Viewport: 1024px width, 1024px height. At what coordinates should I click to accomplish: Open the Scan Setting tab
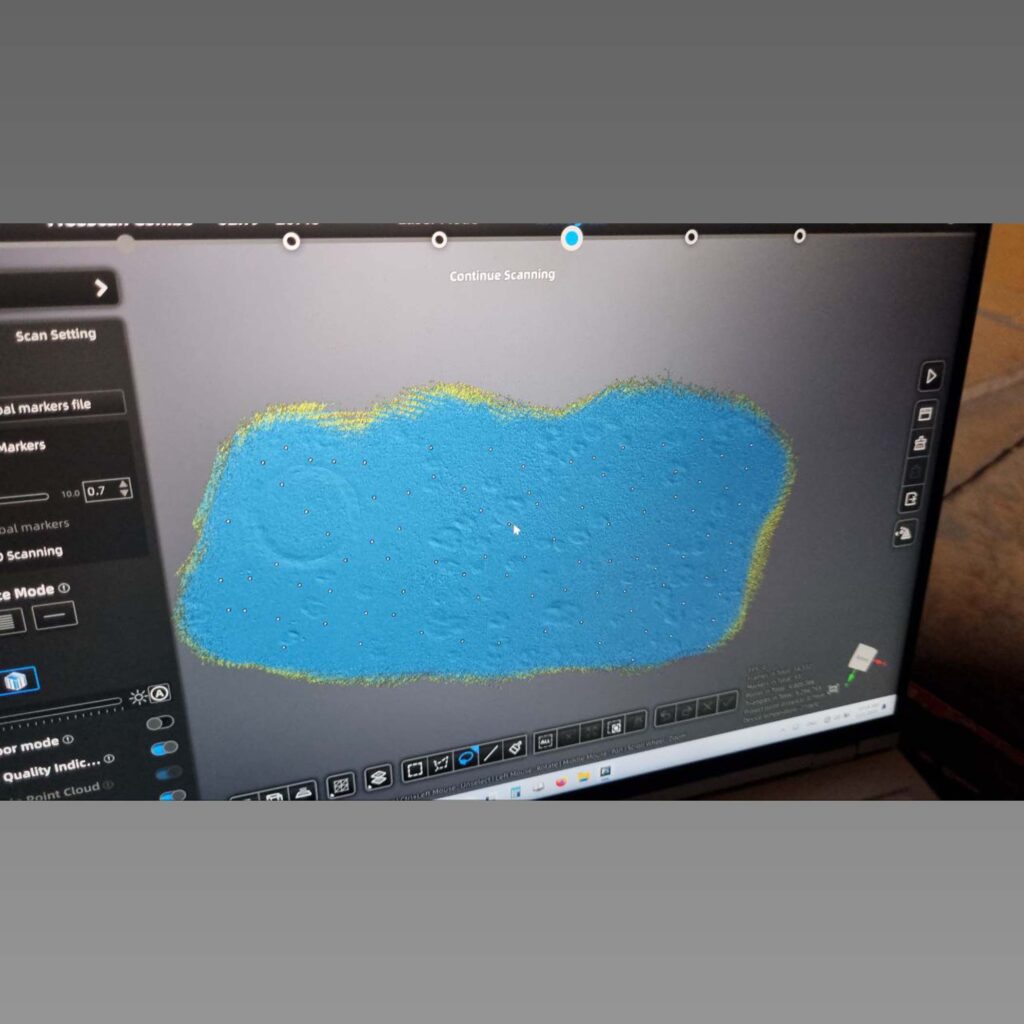[56, 335]
